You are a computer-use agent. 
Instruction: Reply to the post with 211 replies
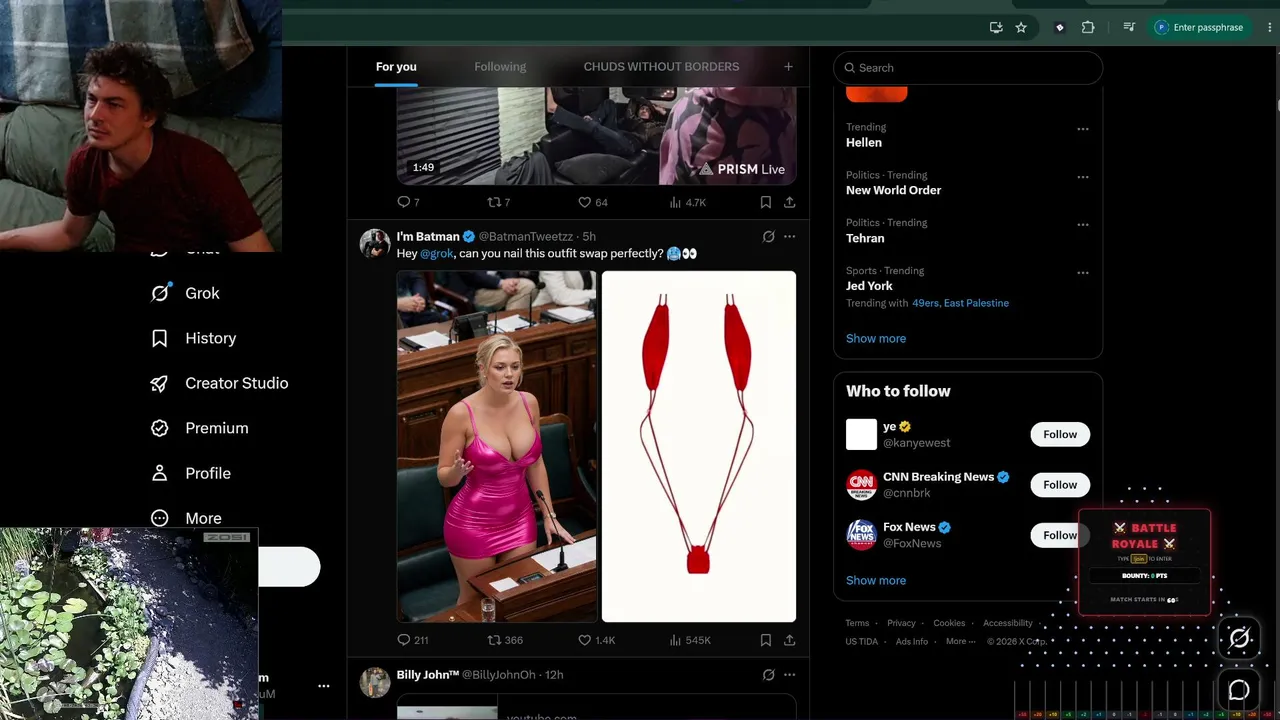412,640
